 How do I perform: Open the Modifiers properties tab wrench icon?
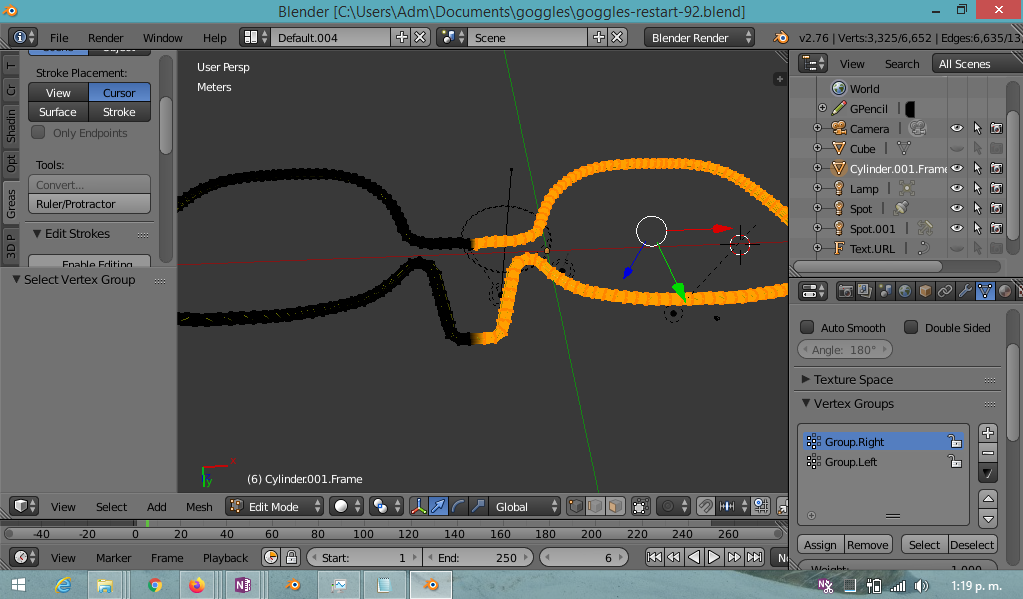point(965,291)
